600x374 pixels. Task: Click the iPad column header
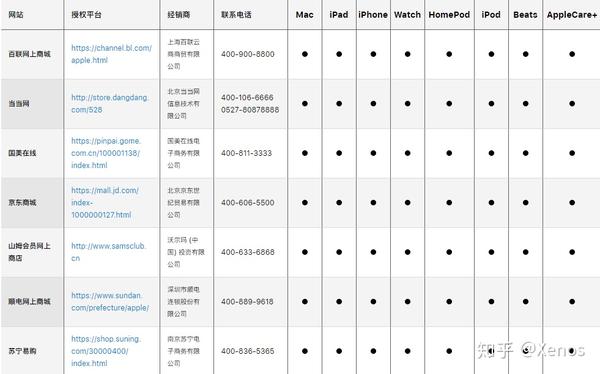click(339, 15)
